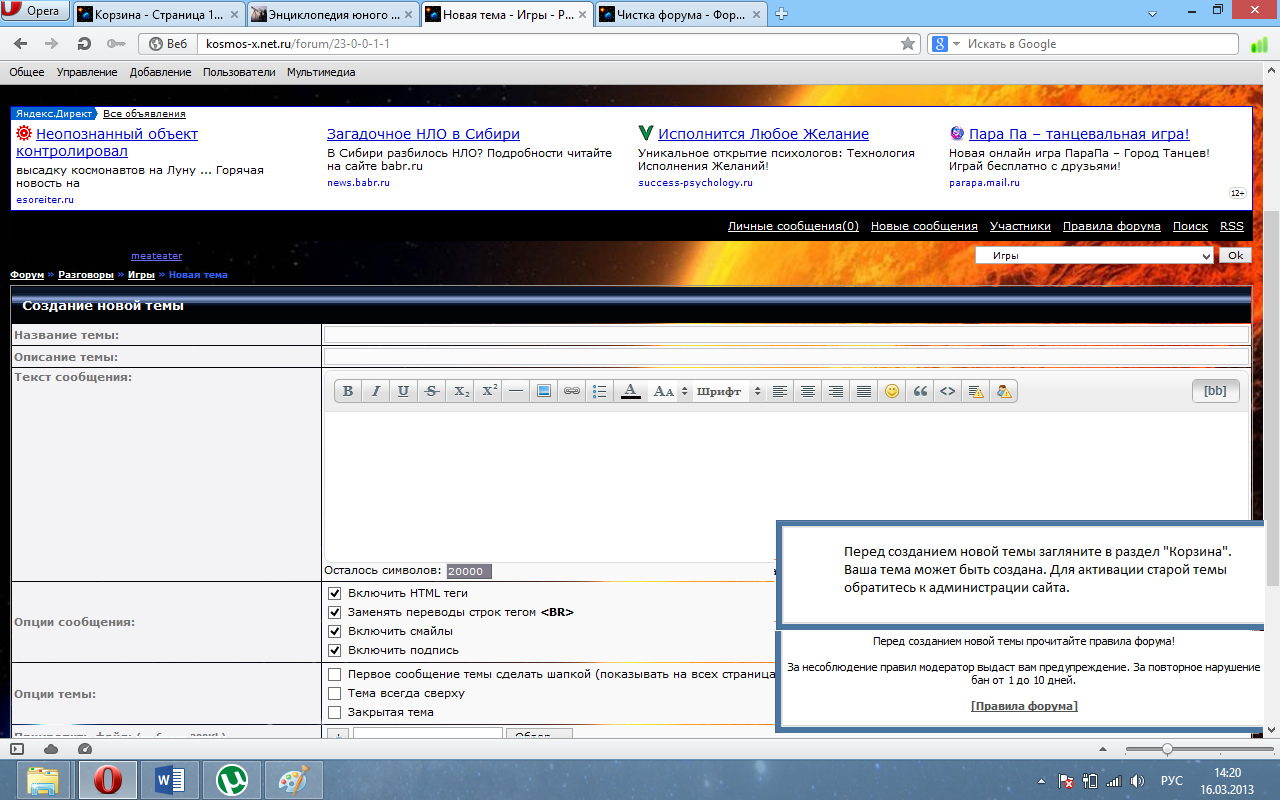Check 'Тема всегда сверху' option
The width and height of the screenshot is (1280, 800).
pyautogui.click(x=335, y=693)
